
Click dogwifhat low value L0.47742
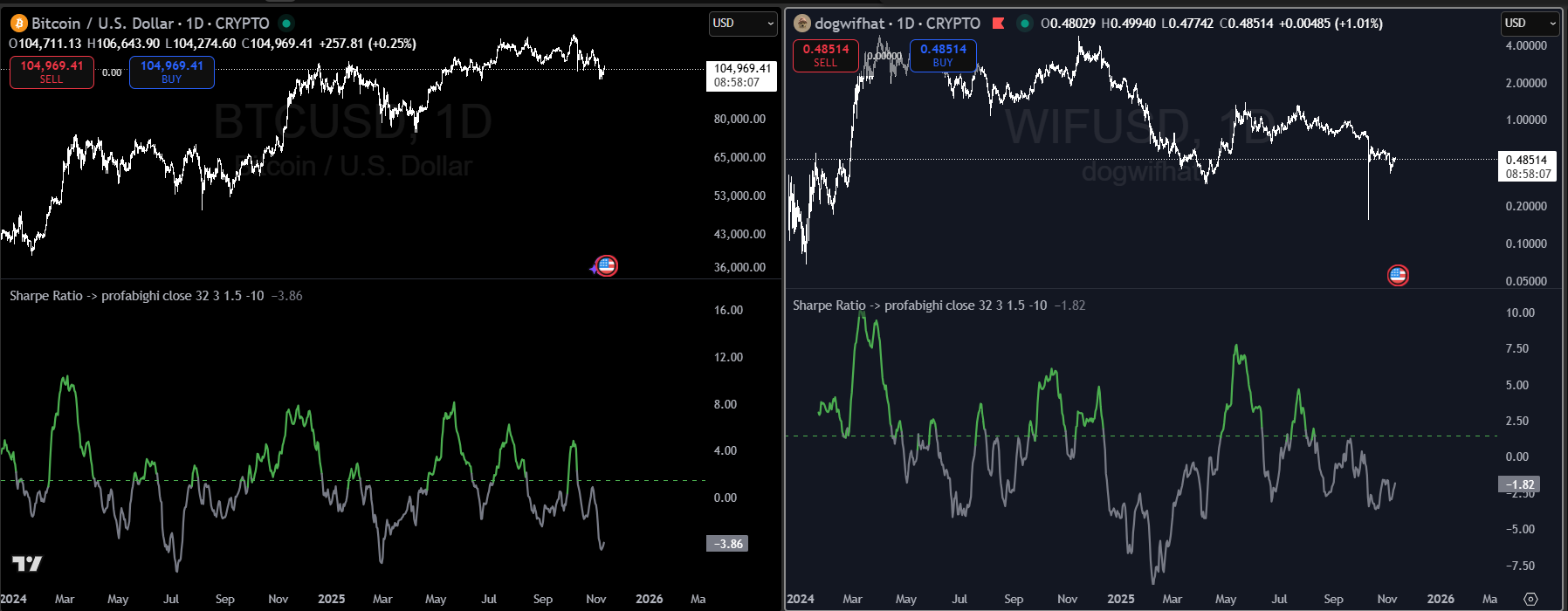click(x=1187, y=24)
